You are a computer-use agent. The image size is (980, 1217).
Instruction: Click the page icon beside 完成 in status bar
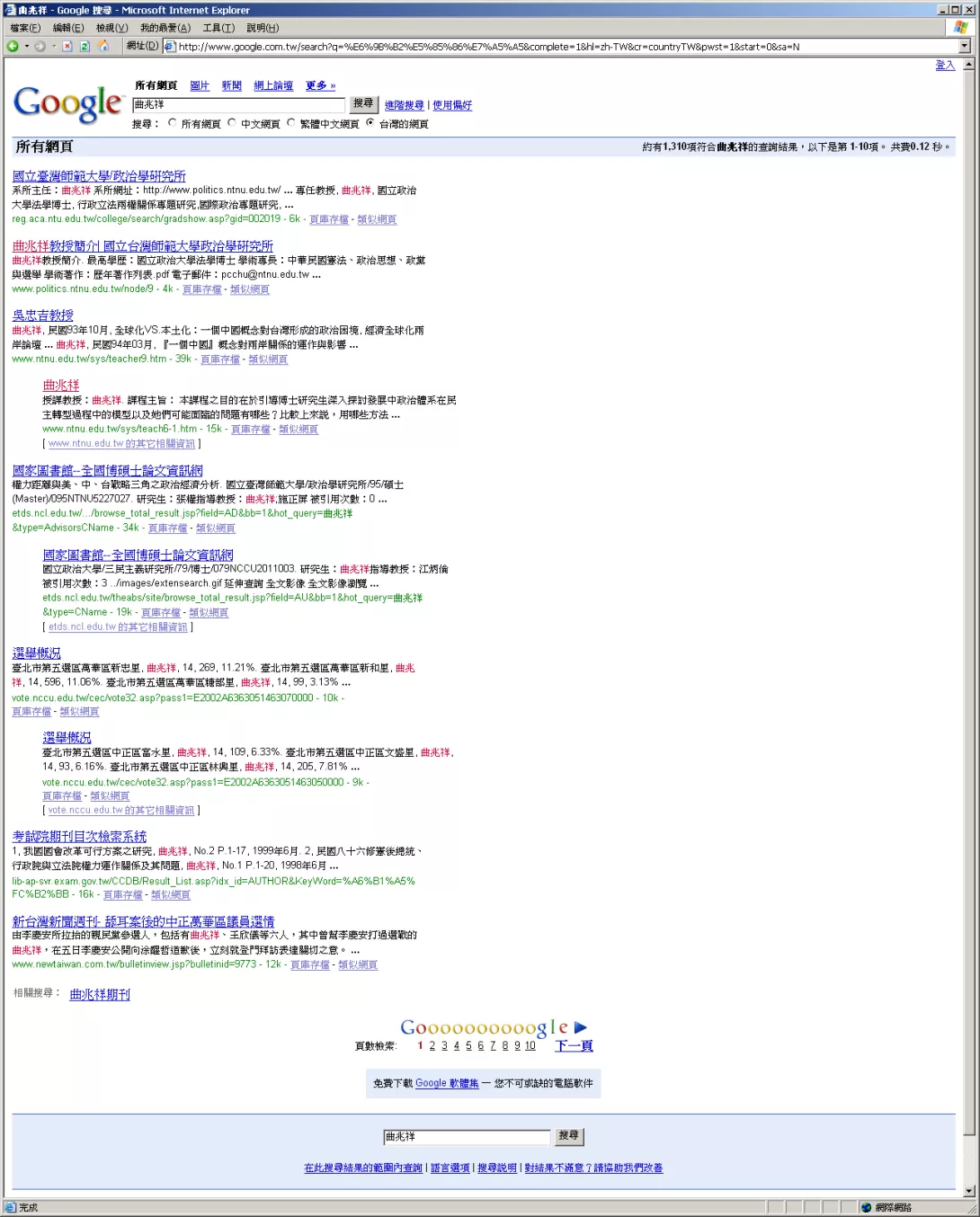point(11,1207)
